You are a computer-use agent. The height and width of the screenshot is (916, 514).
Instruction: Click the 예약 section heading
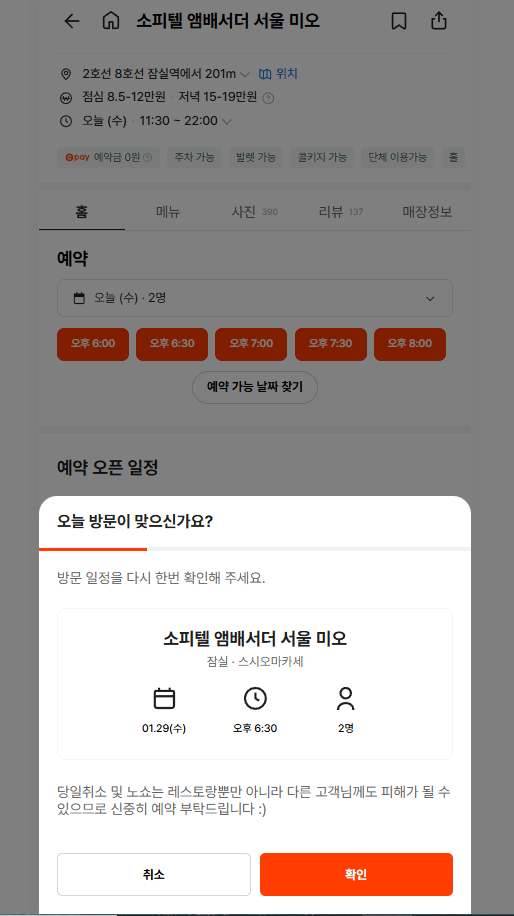[72, 258]
